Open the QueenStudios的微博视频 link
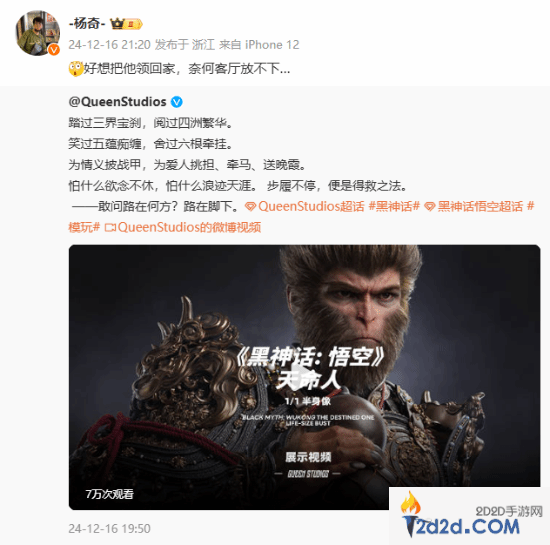 click(189, 227)
